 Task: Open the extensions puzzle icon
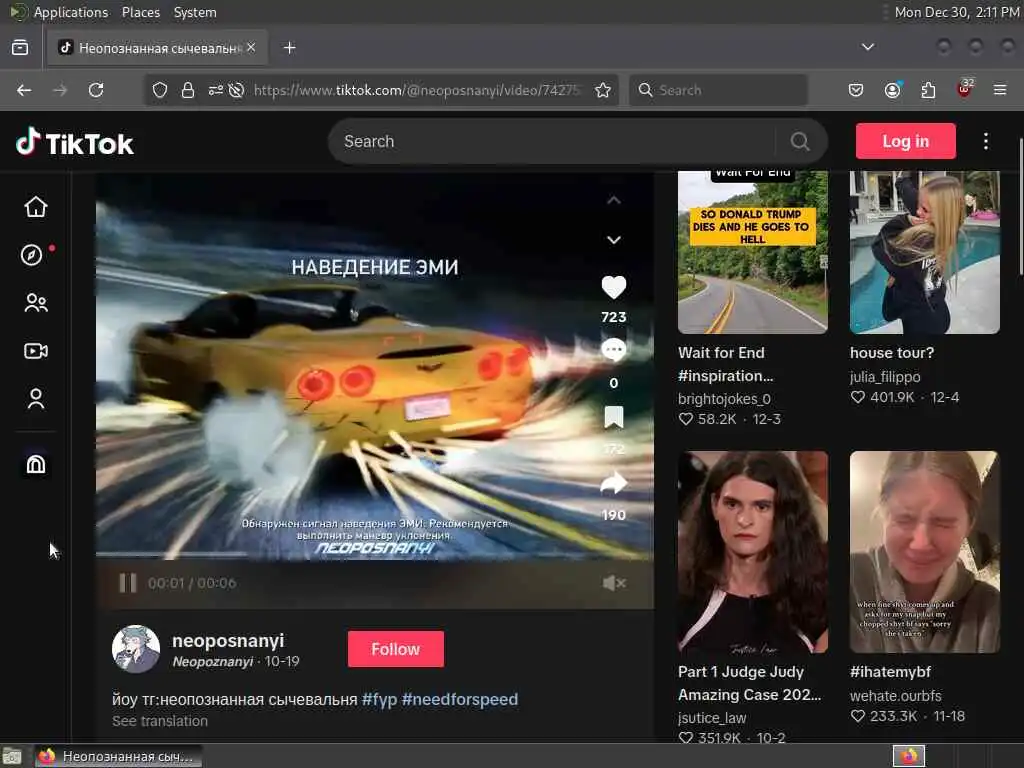pyautogui.click(x=928, y=90)
